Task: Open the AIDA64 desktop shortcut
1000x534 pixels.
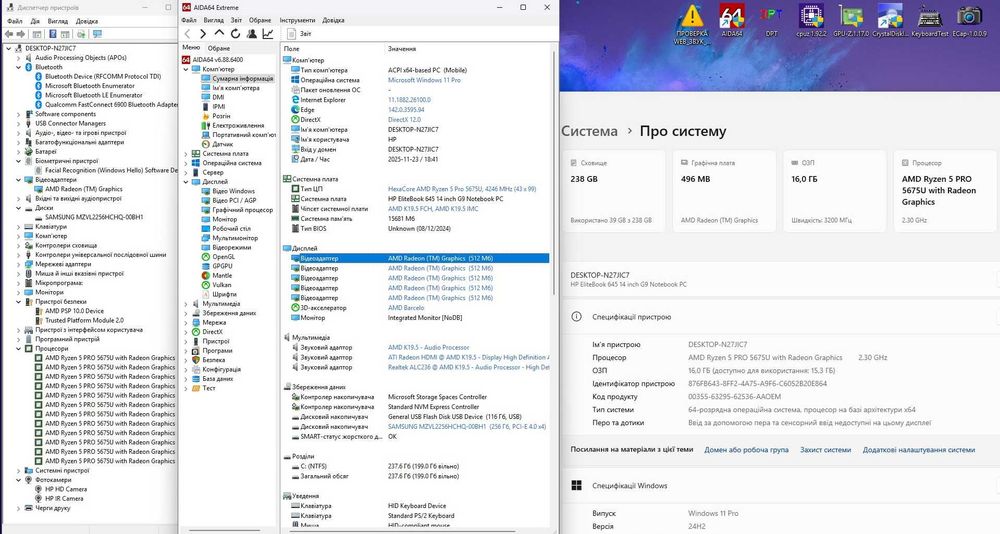Action: [732, 20]
